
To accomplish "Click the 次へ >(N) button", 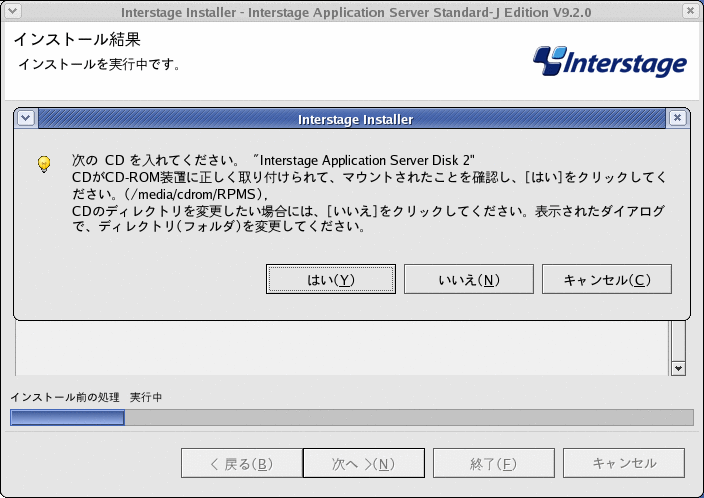I will pyautogui.click(x=364, y=463).
